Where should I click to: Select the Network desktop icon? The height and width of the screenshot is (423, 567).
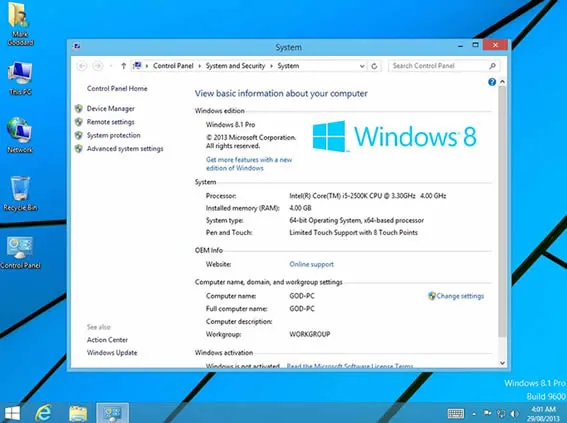click(x=20, y=135)
